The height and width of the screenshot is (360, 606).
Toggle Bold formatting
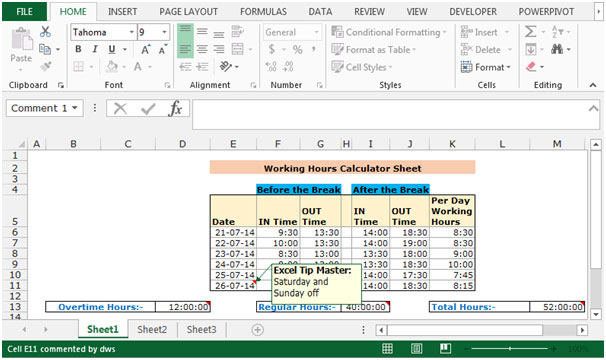[78, 49]
